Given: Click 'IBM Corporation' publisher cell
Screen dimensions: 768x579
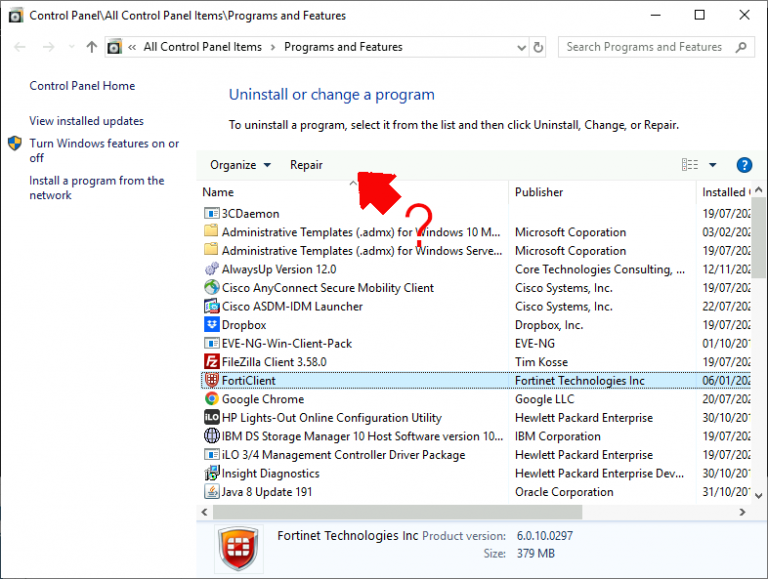Looking at the screenshot, I should point(557,436).
